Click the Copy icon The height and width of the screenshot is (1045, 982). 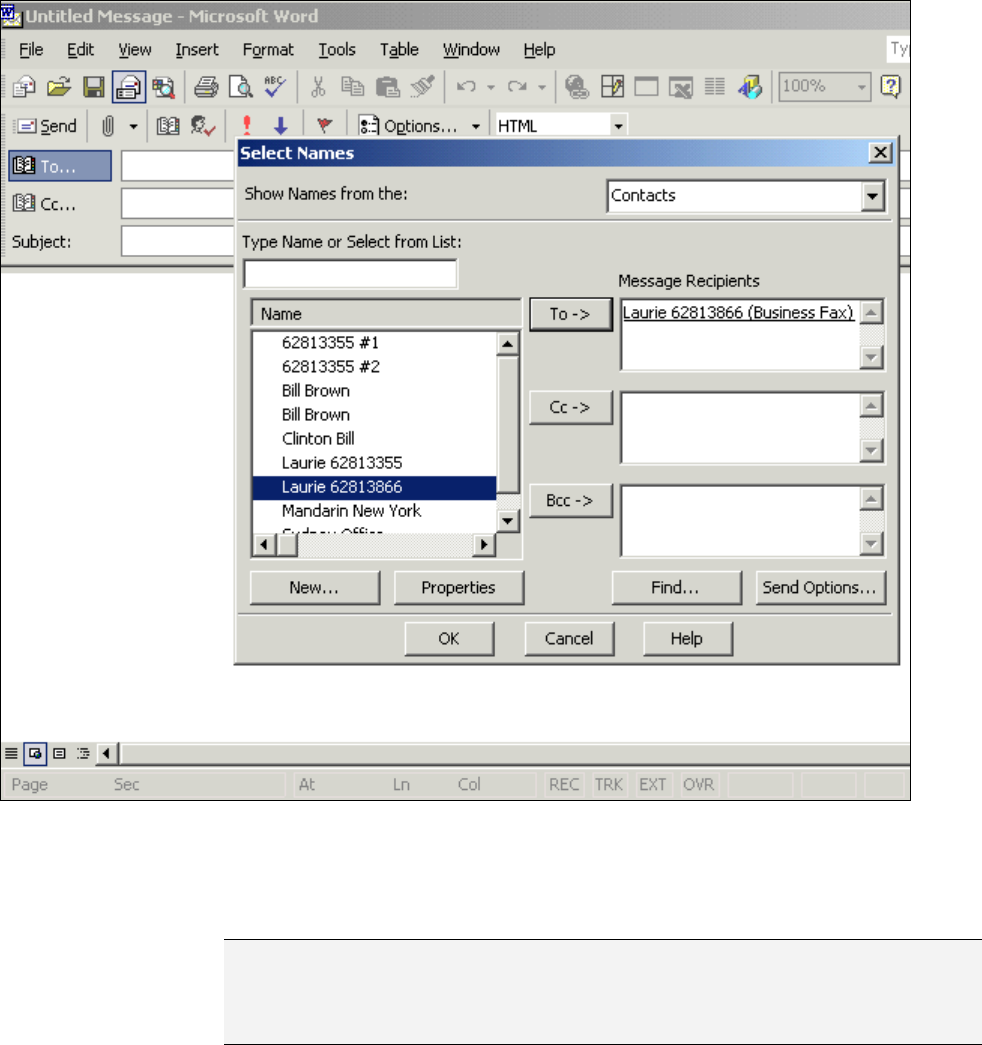coord(353,87)
